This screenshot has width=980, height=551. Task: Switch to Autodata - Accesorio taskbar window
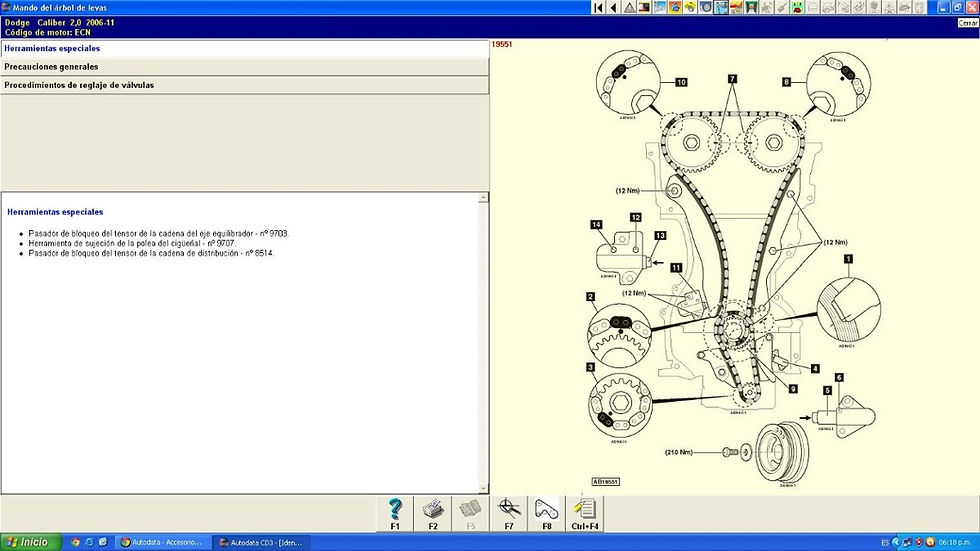click(x=162, y=542)
